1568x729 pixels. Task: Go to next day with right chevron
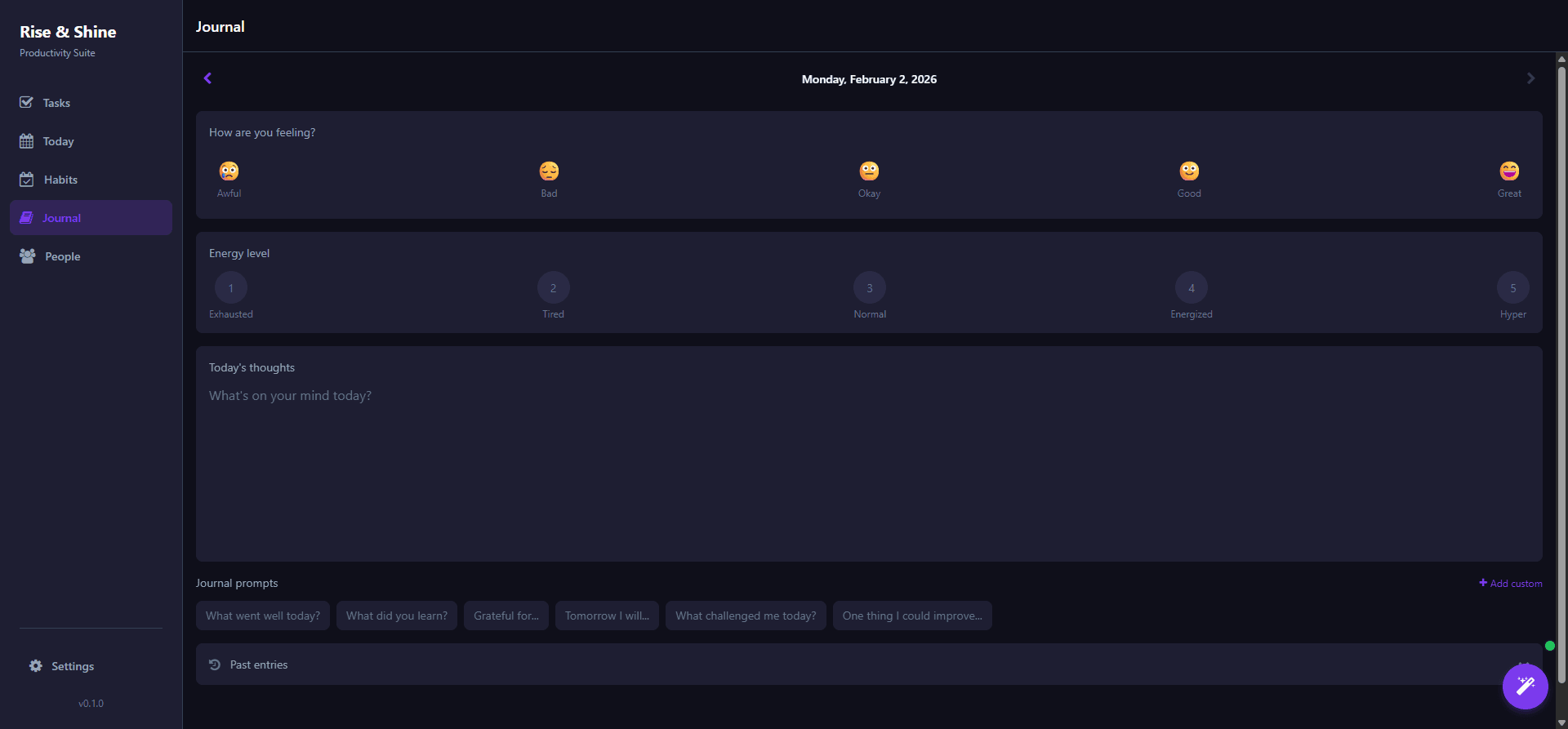[x=1530, y=78]
